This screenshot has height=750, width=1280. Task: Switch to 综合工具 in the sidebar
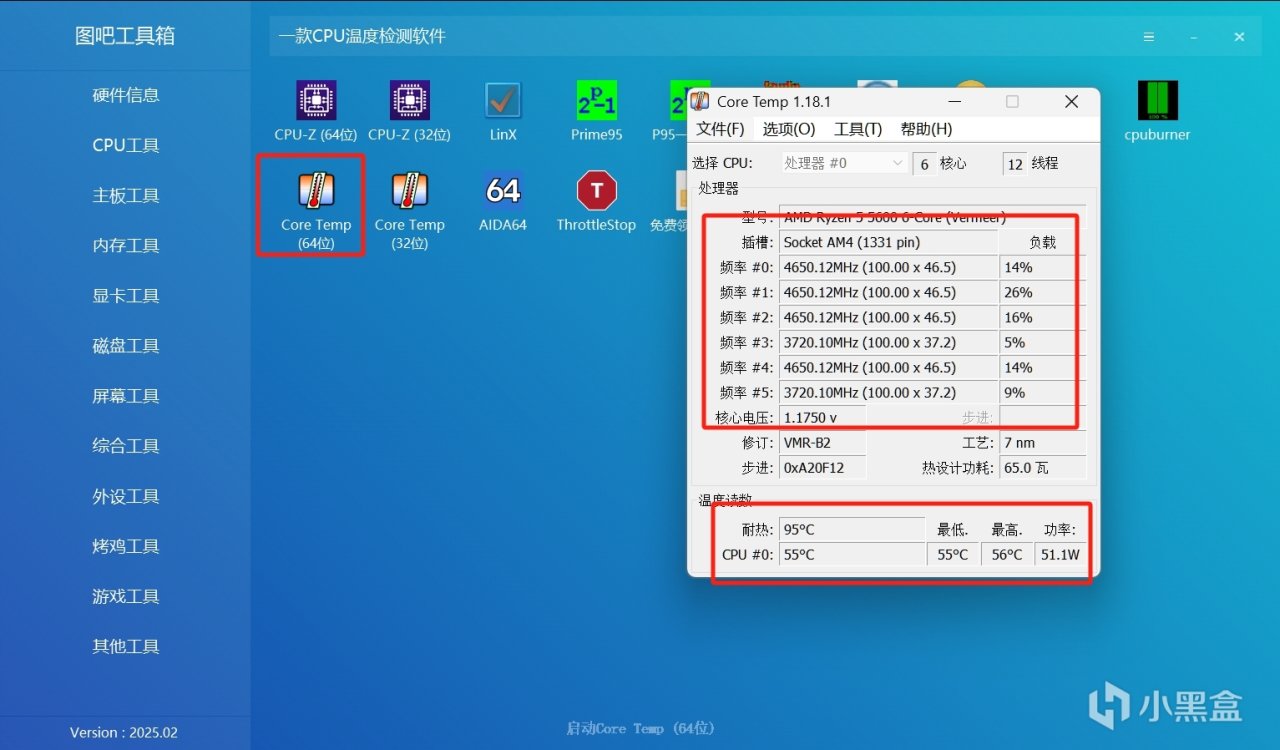125,446
